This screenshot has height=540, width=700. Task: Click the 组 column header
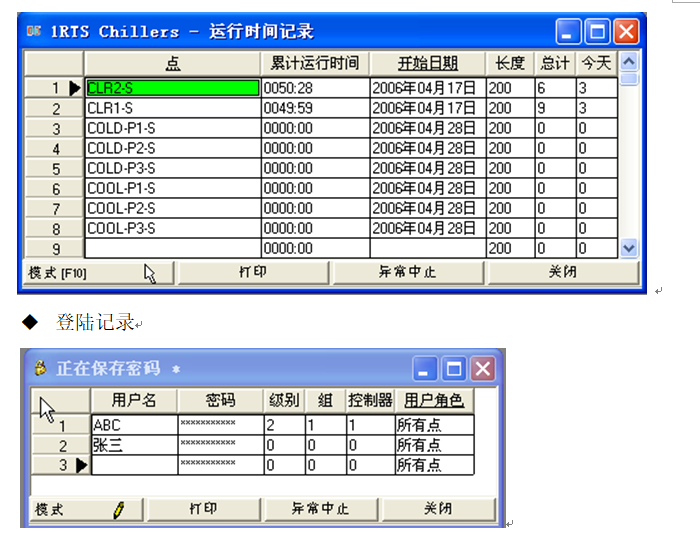(x=325, y=400)
